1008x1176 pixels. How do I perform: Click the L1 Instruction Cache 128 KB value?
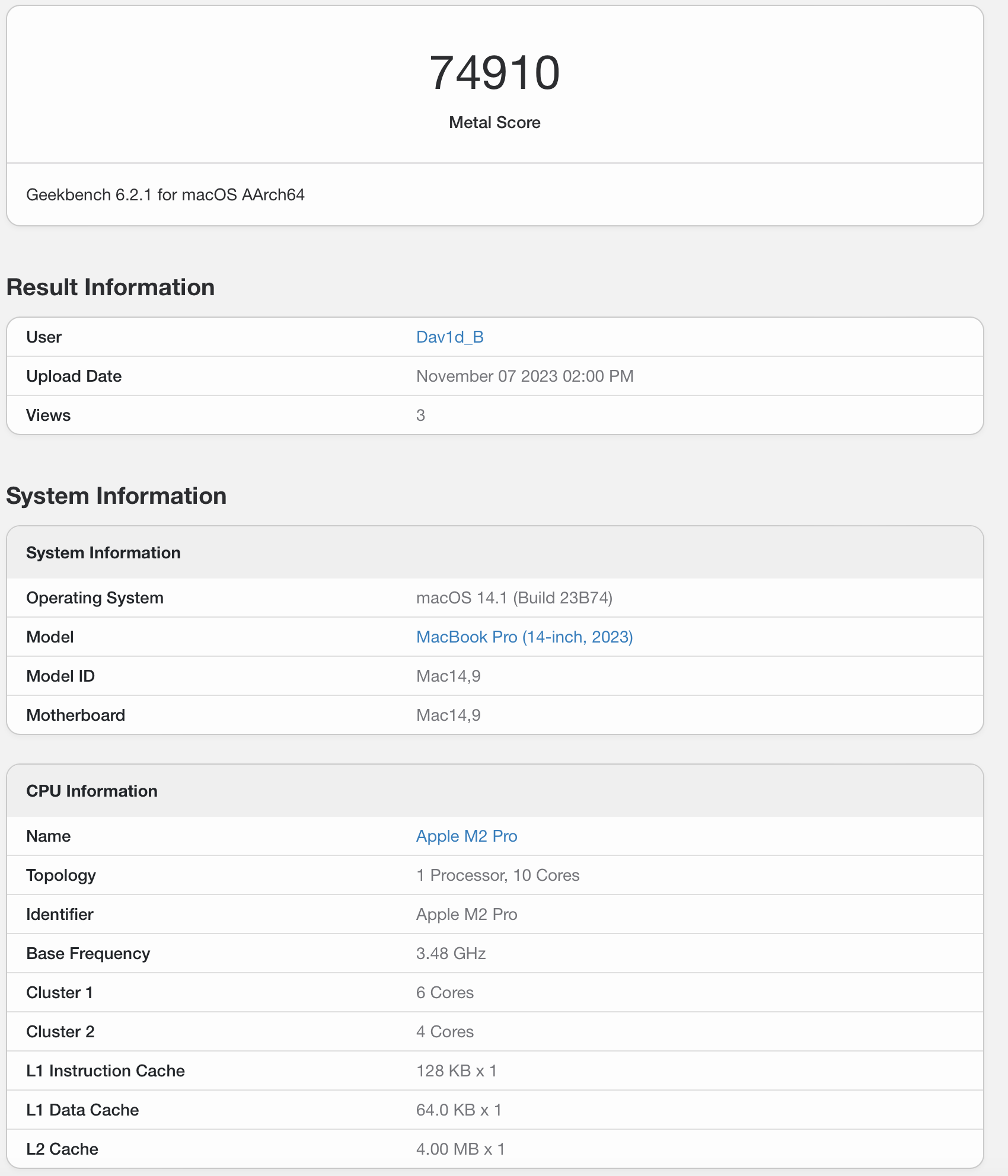456,1070
